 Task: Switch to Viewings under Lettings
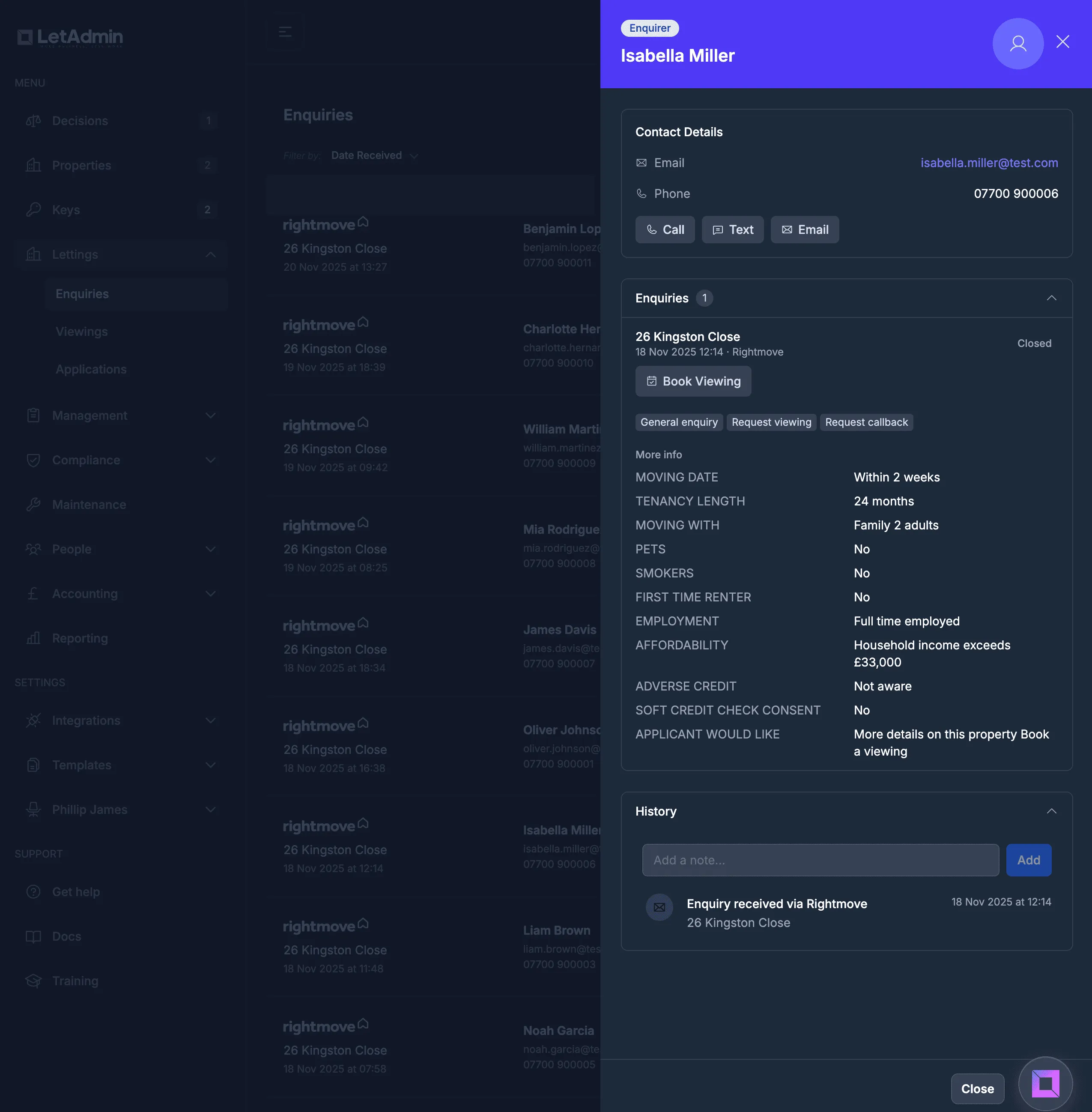(x=81, y=331)
